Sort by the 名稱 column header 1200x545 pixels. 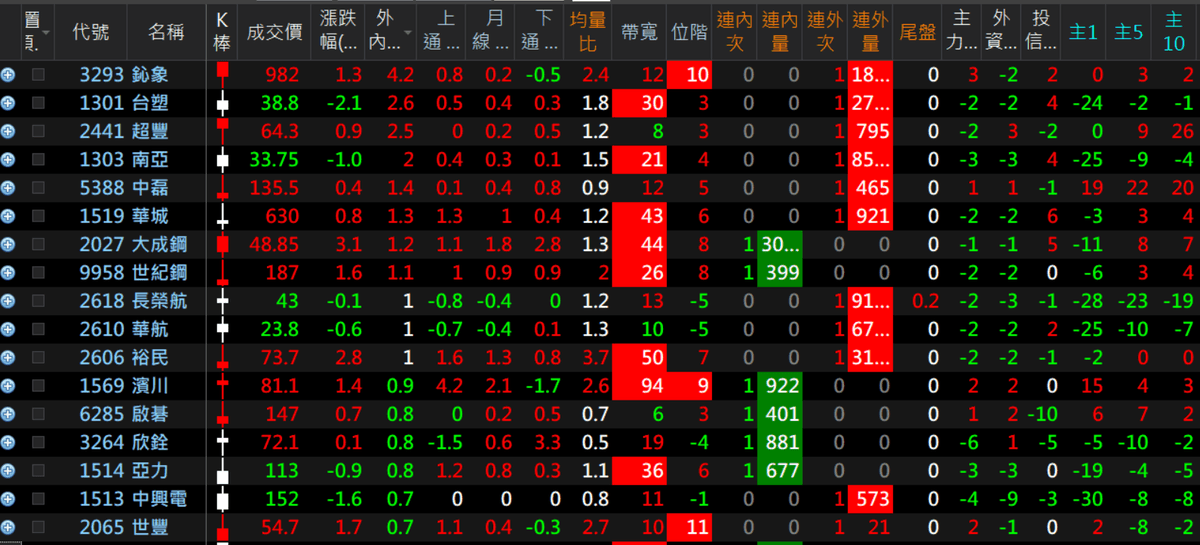pyautogui.click(x=166, y=31)
